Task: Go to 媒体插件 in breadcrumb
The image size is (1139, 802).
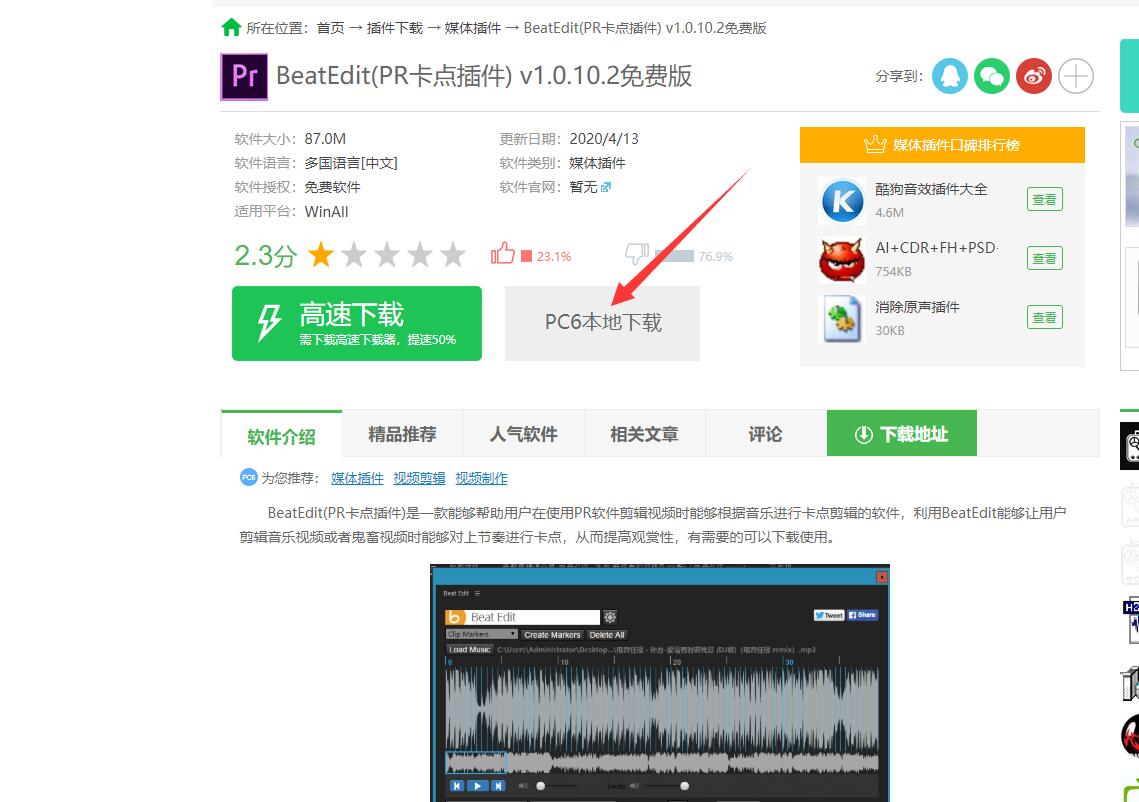Action: point(473,28)
